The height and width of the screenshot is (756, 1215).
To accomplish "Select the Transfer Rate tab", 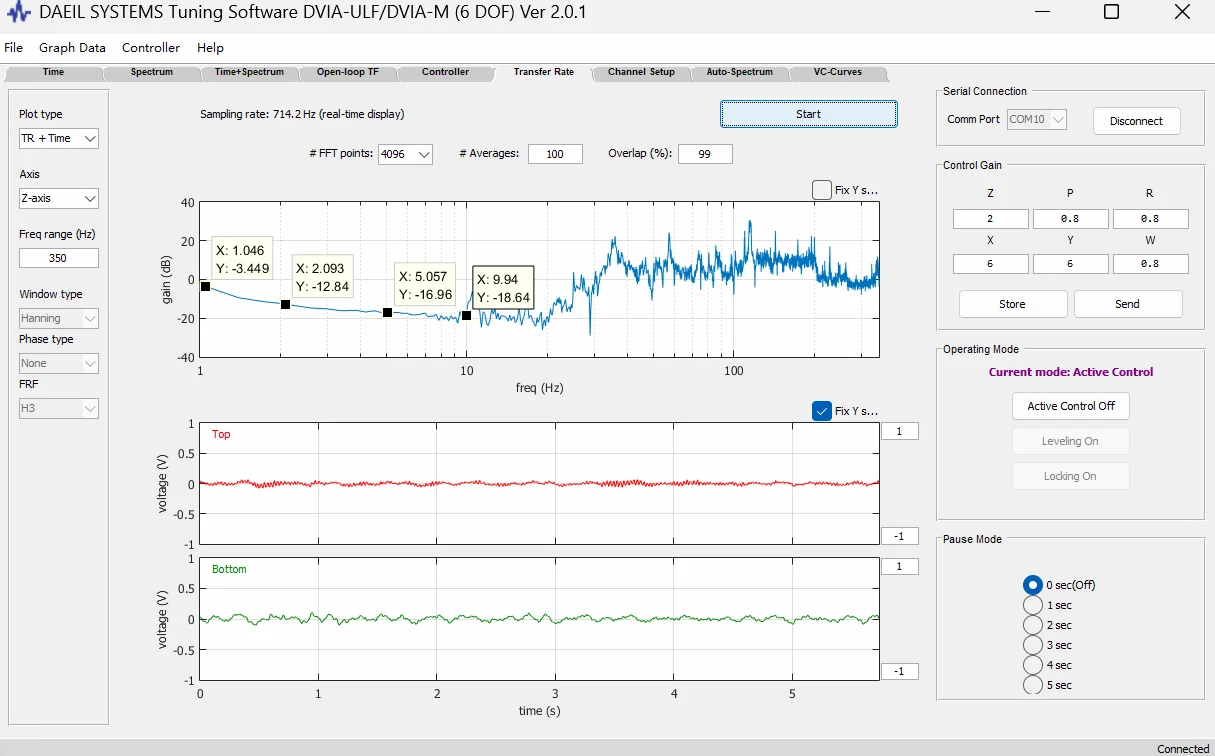I will coord(543,72).
